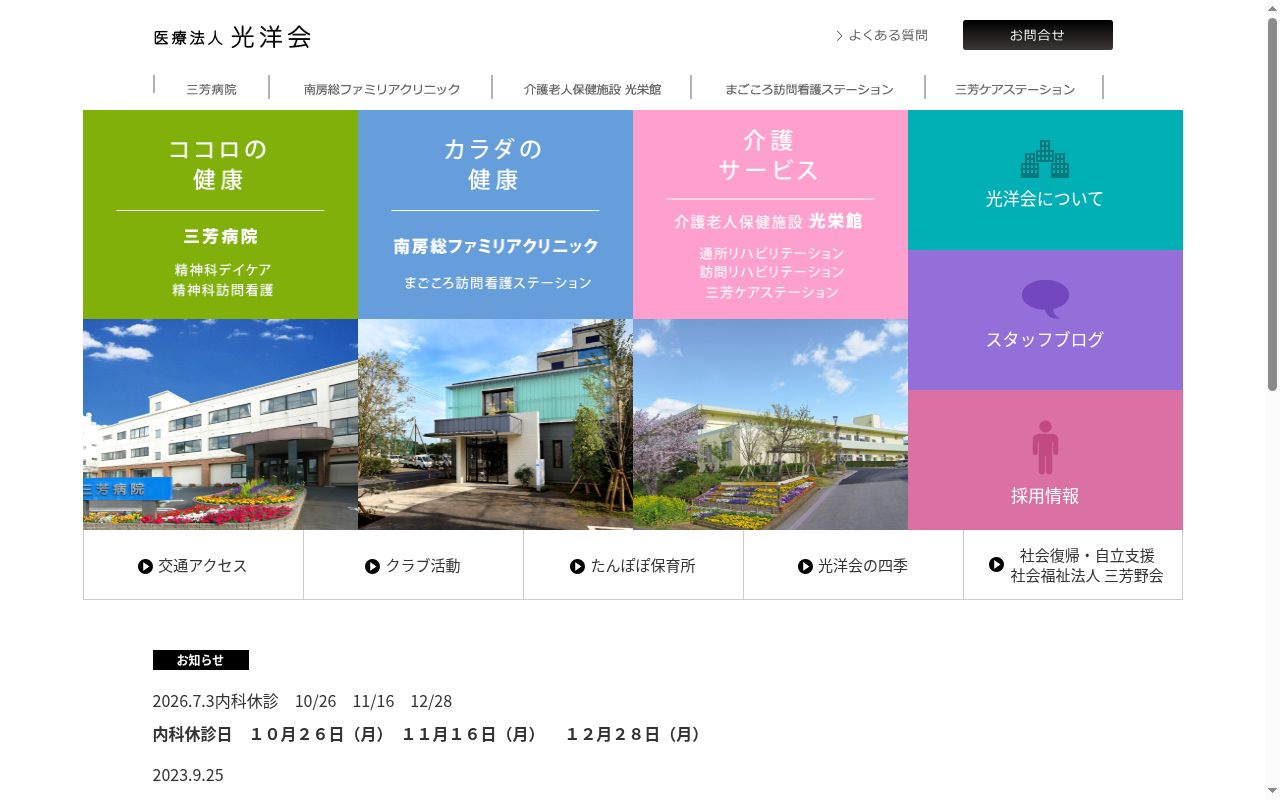Open the スタッフブログ tile
1280x800 pixels.
click(1045, 320)
